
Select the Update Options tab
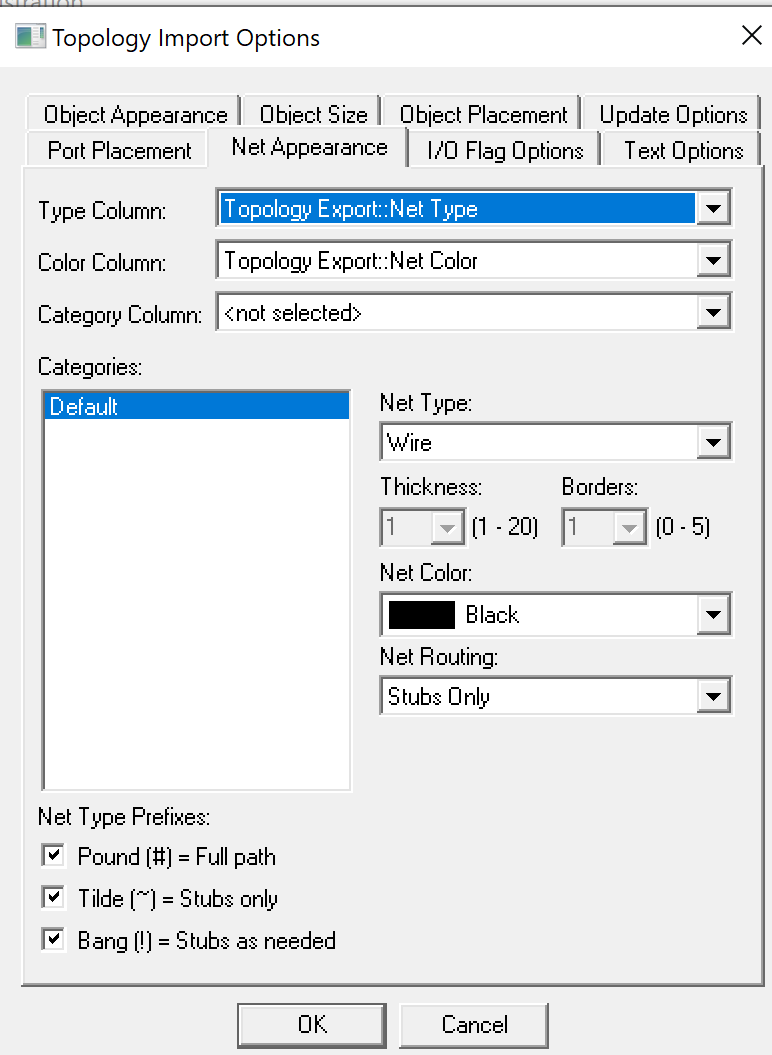(x=674, y=115)
